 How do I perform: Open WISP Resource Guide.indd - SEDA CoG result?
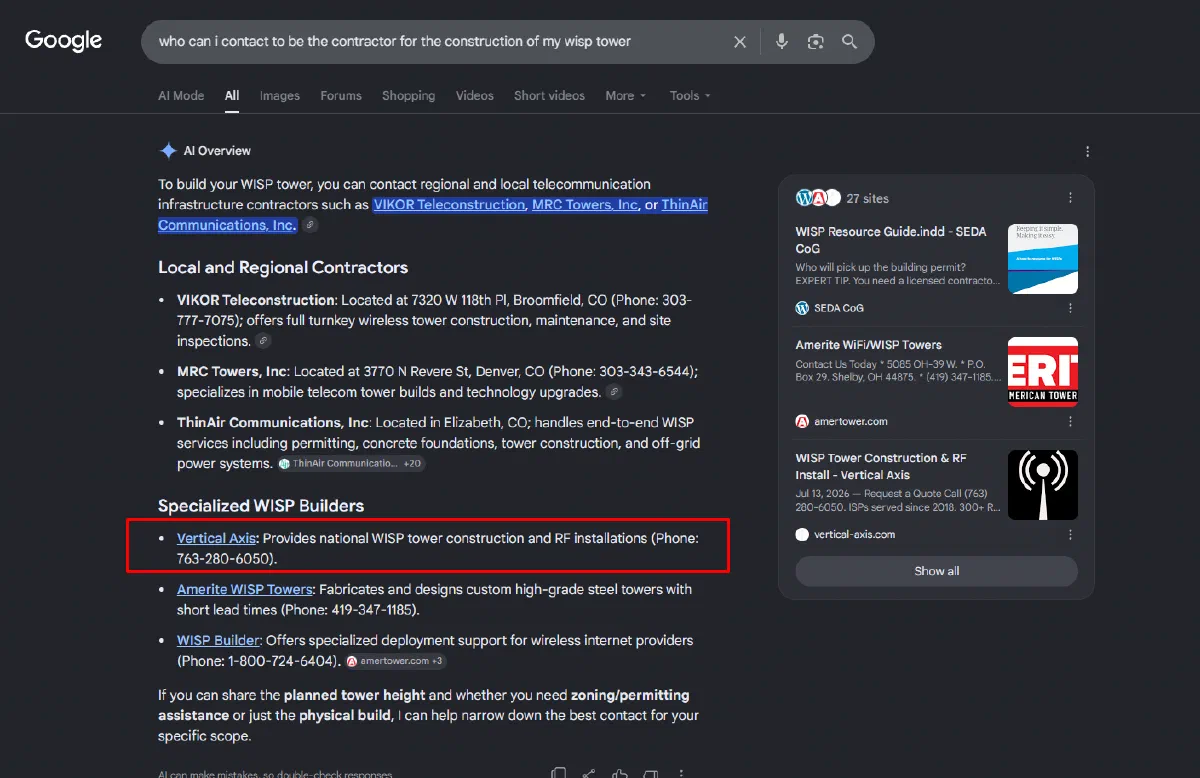891,240
